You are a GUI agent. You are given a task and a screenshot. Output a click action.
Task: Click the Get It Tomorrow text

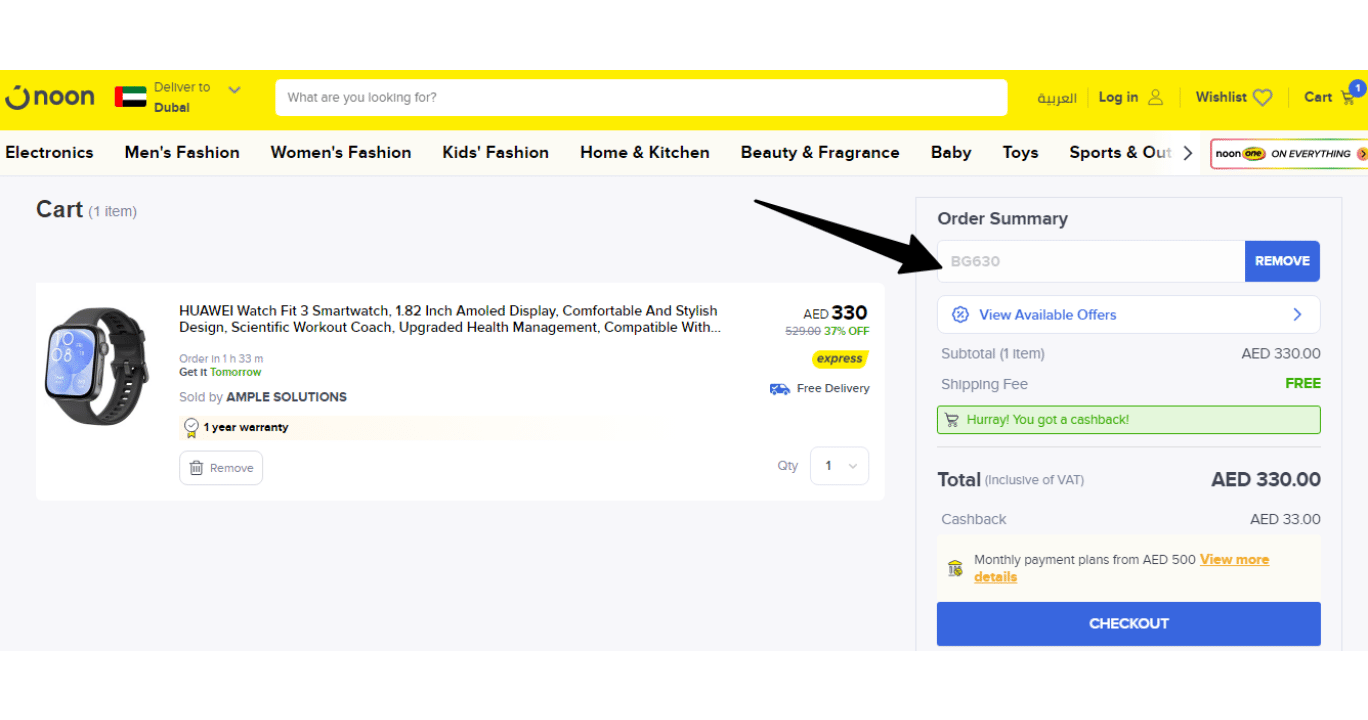[x=220, y=372]
